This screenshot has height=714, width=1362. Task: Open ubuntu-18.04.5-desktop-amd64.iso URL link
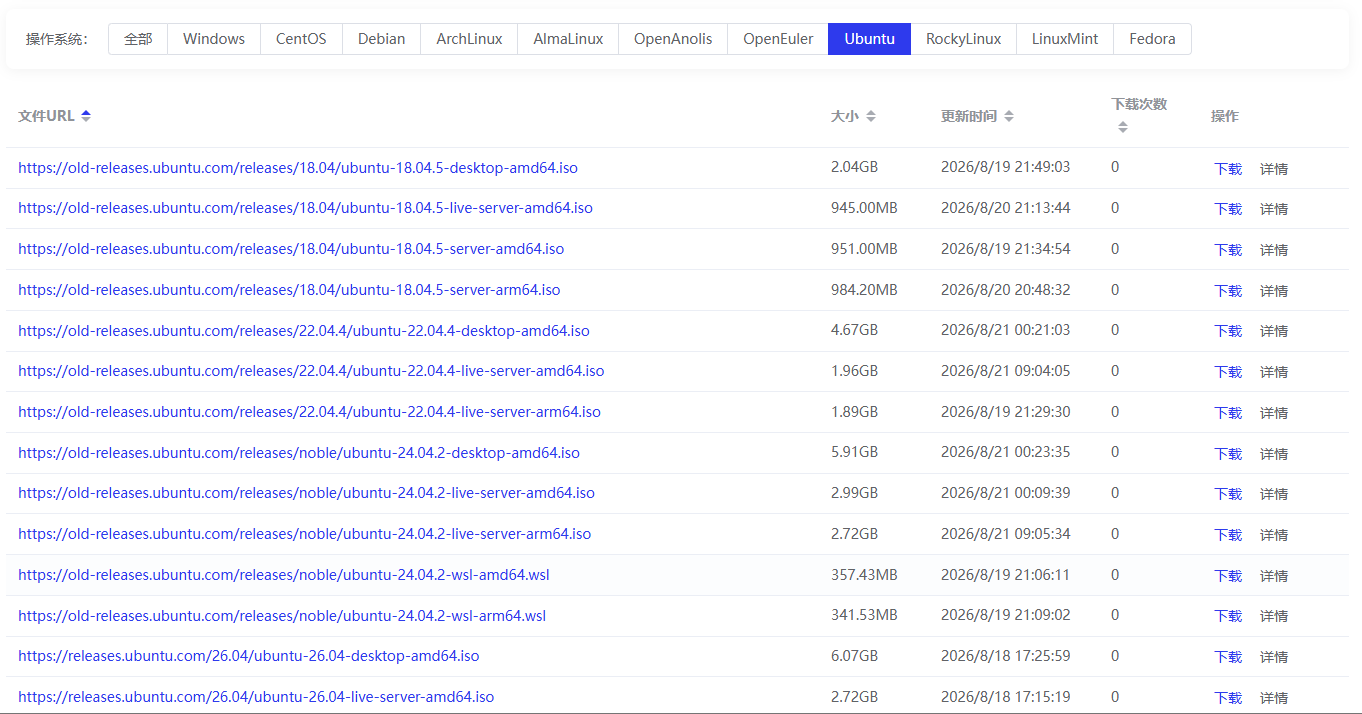pyautogui.click(x=298, y=168)
